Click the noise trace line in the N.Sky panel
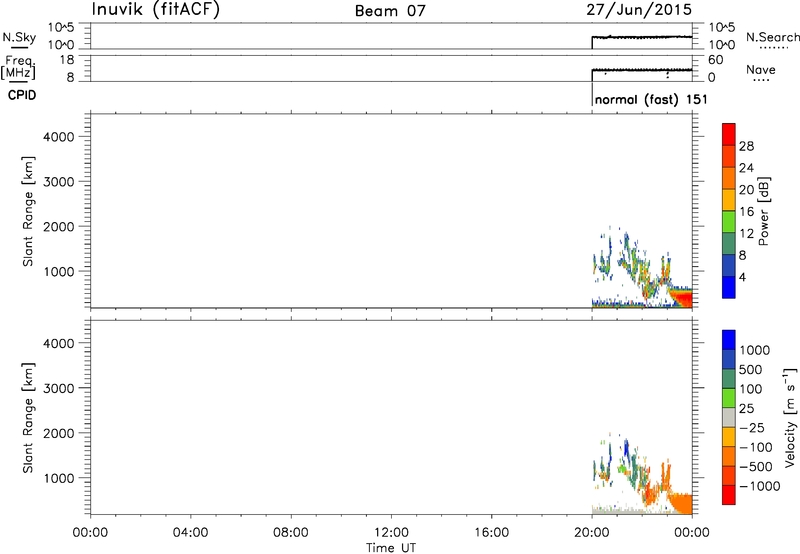This screenshot has height=554, width=800. coord(642,37)
